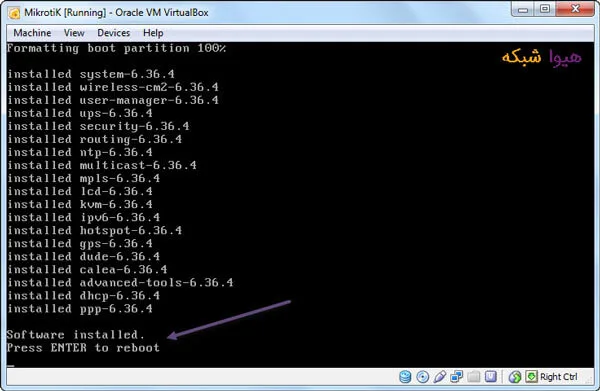This screenshot has height=391, width=600.
Task: Close the MikrotiK VM window
Action: pyautogui.click(x=575, y=10)
